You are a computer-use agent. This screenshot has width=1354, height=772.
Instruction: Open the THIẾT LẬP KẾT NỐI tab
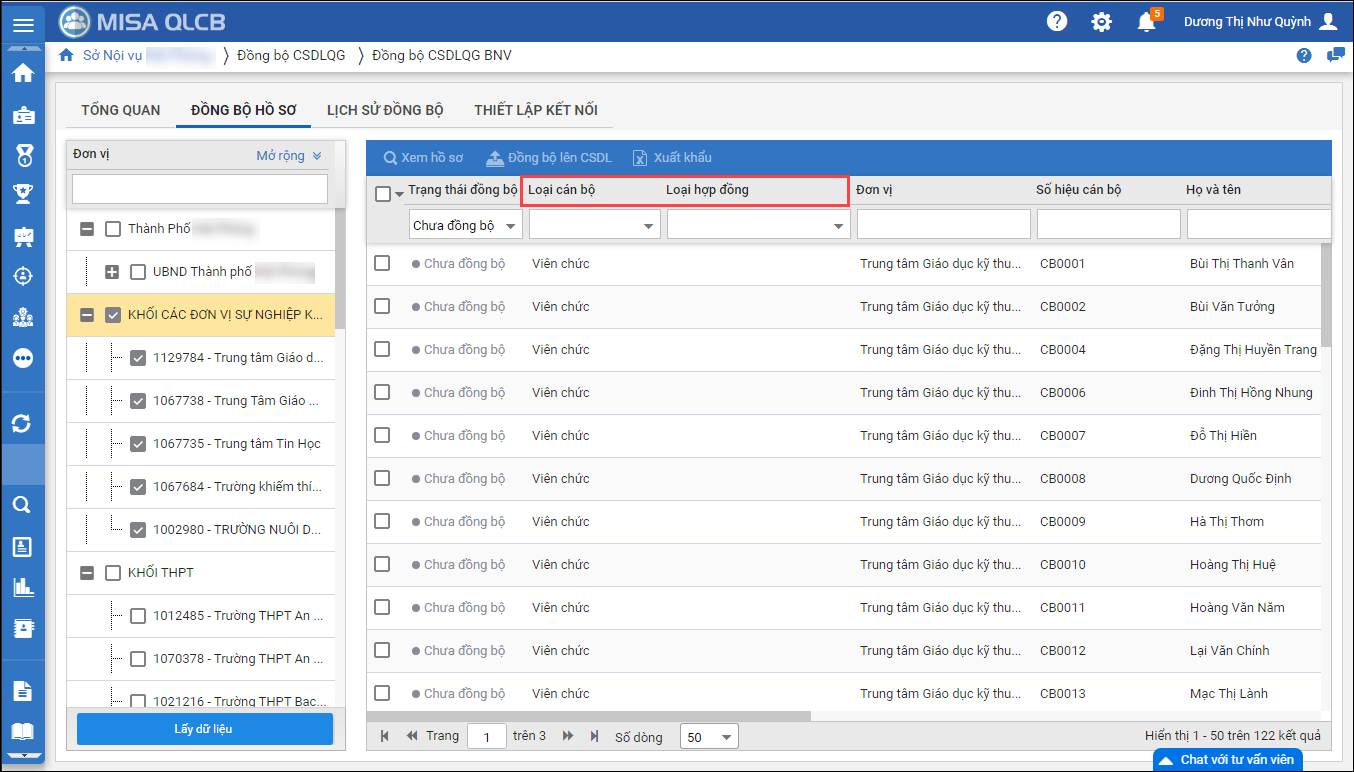536,110
